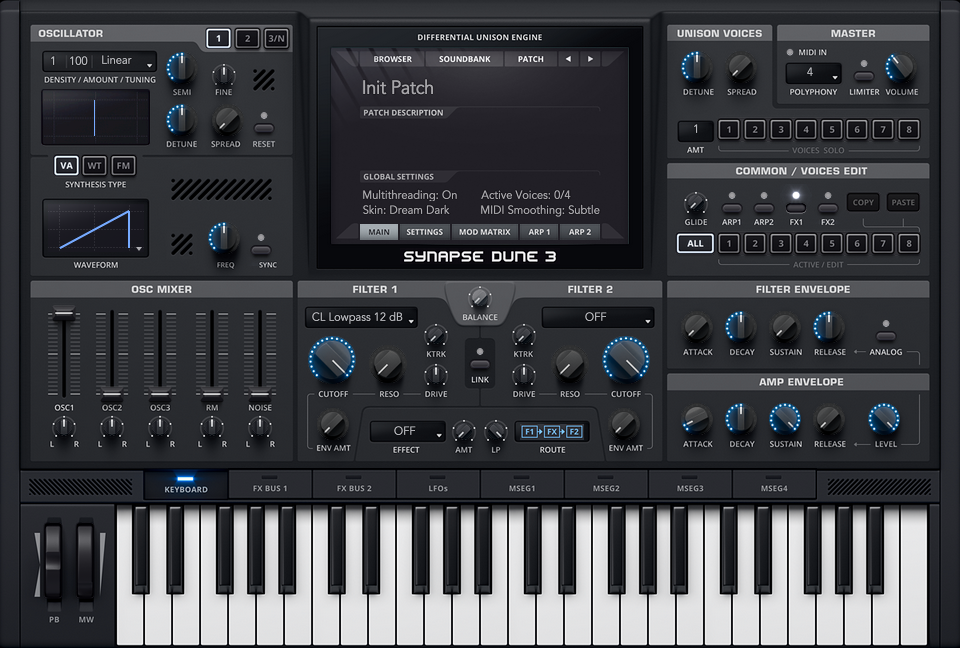
Task: Click the Filter 1 DRIVE knob
Action: pyautogui.click(x=435, y=375)
